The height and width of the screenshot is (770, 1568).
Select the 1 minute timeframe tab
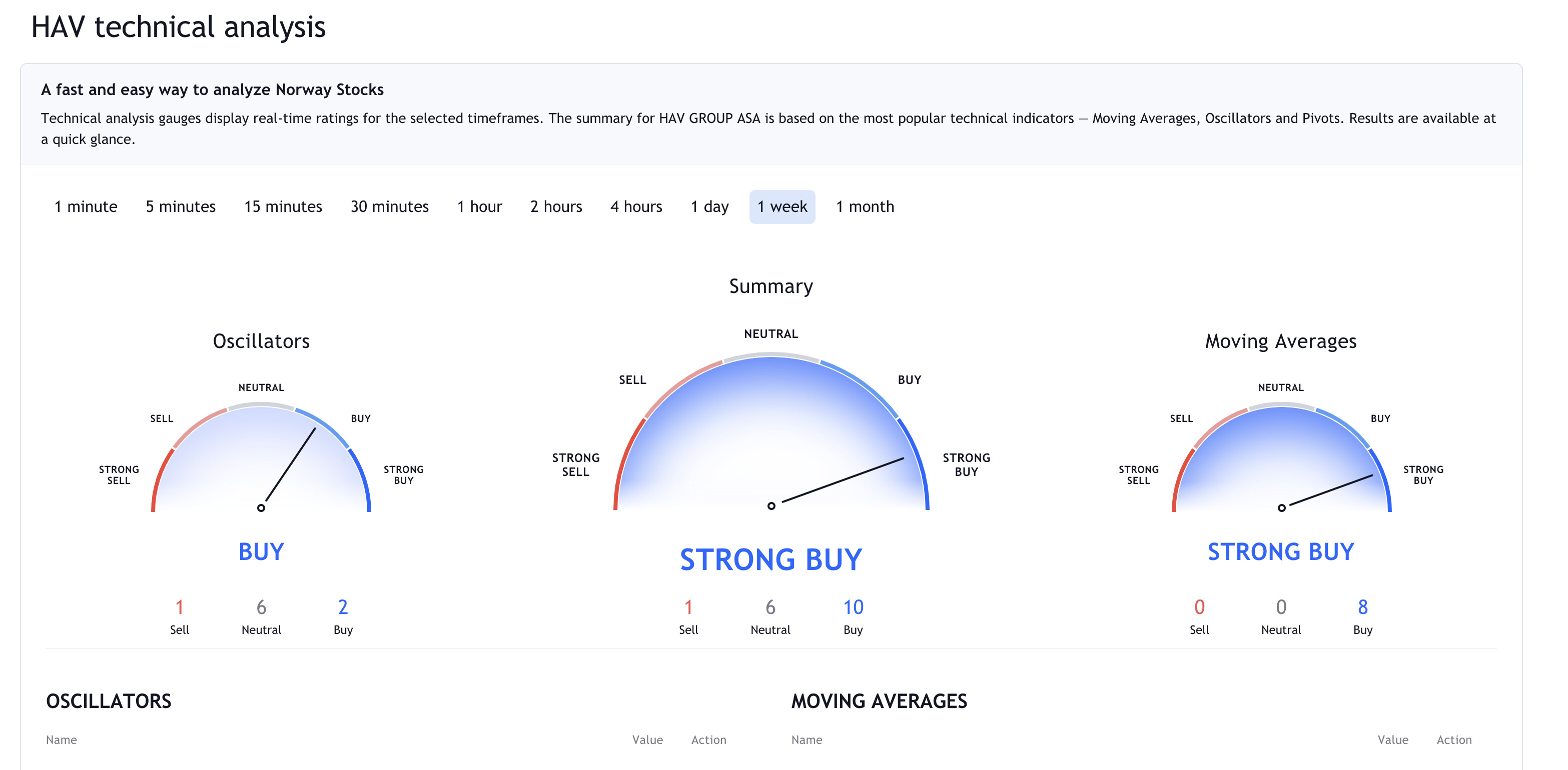[x=85, y=207]
